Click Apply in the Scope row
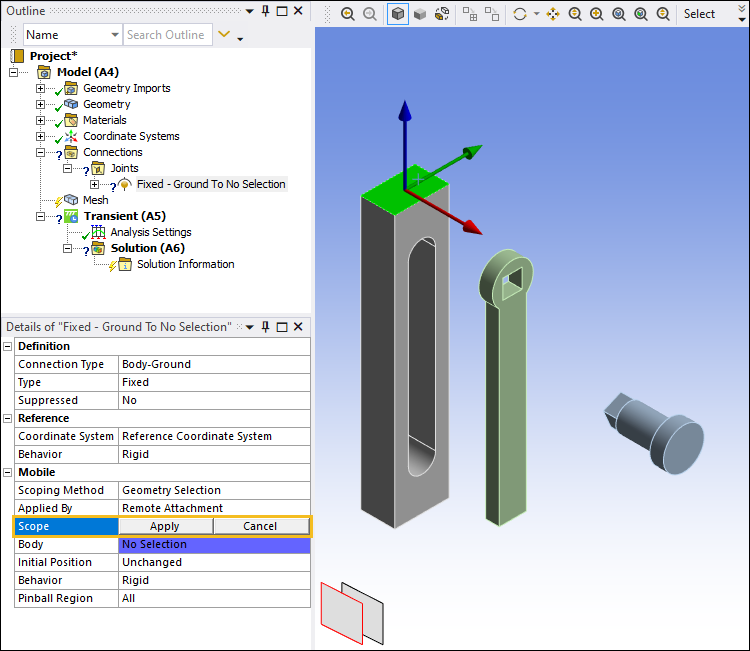This screenshot has height=651, width=750. tap(165, 526)
